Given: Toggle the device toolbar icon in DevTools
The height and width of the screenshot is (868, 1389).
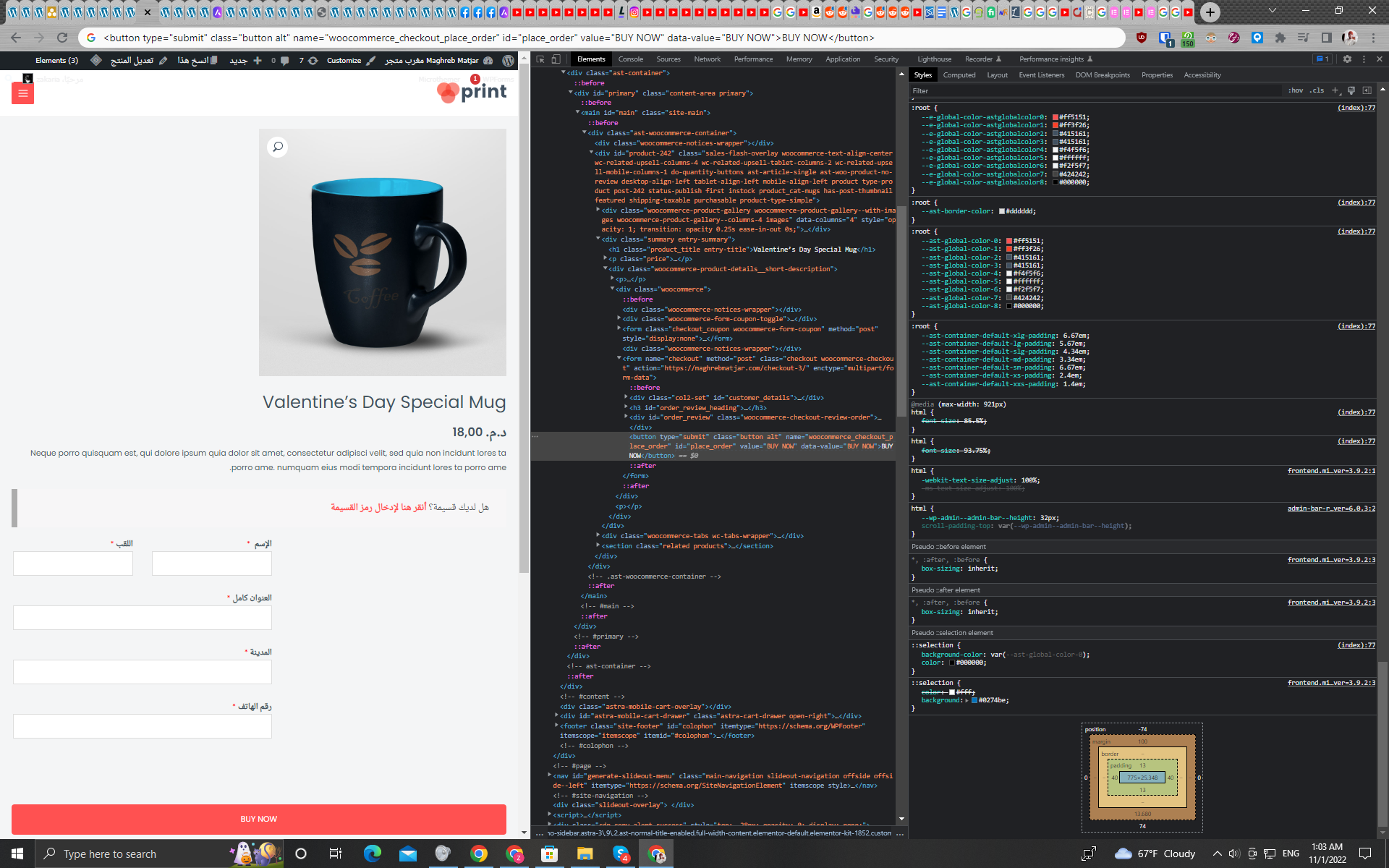Looking at the screenshot, I should coord(556,59).
